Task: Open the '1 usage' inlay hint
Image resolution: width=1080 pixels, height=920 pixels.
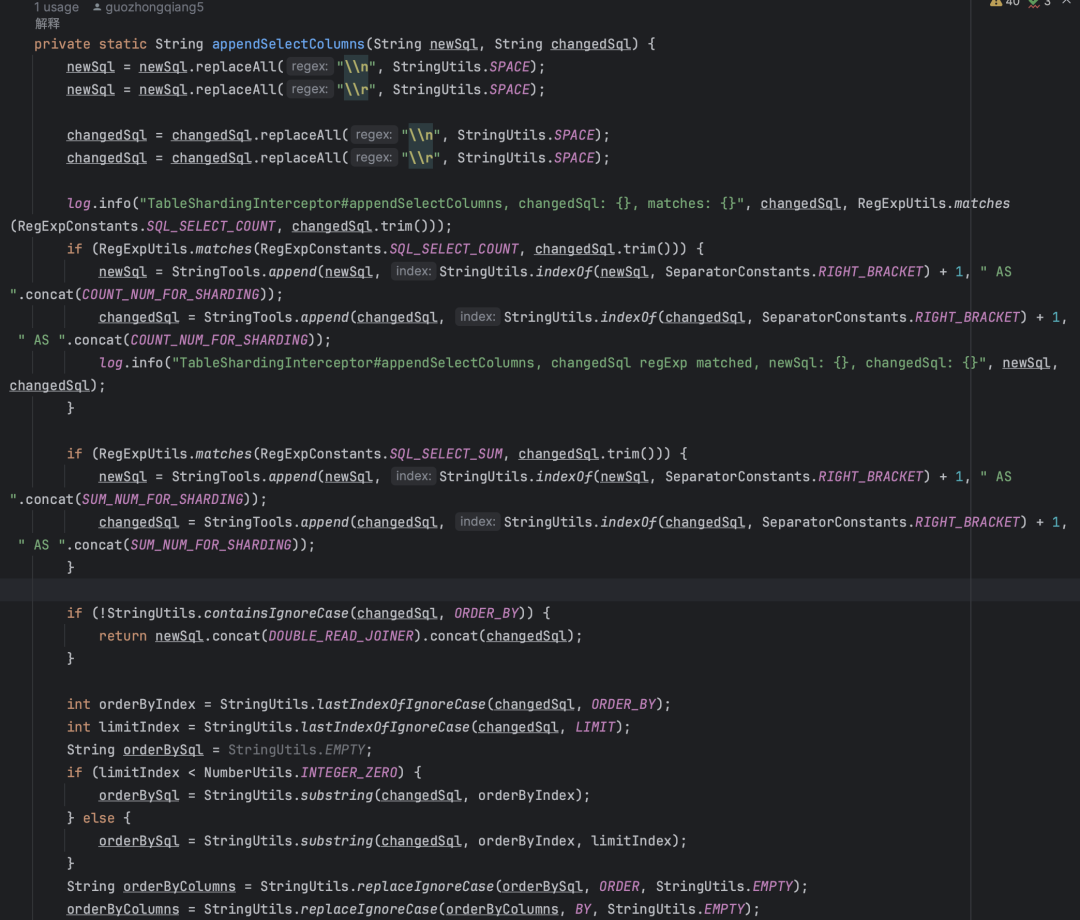Action: pyautogui.click(x=56, y=7)
